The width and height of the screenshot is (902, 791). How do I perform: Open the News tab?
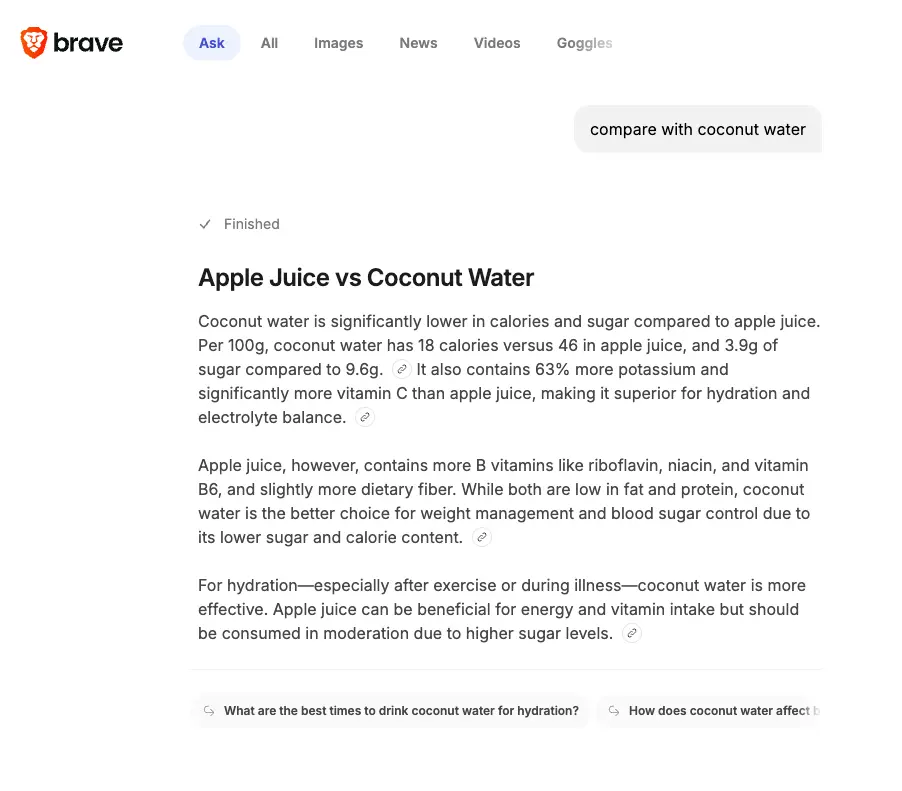tap(418, 43)
